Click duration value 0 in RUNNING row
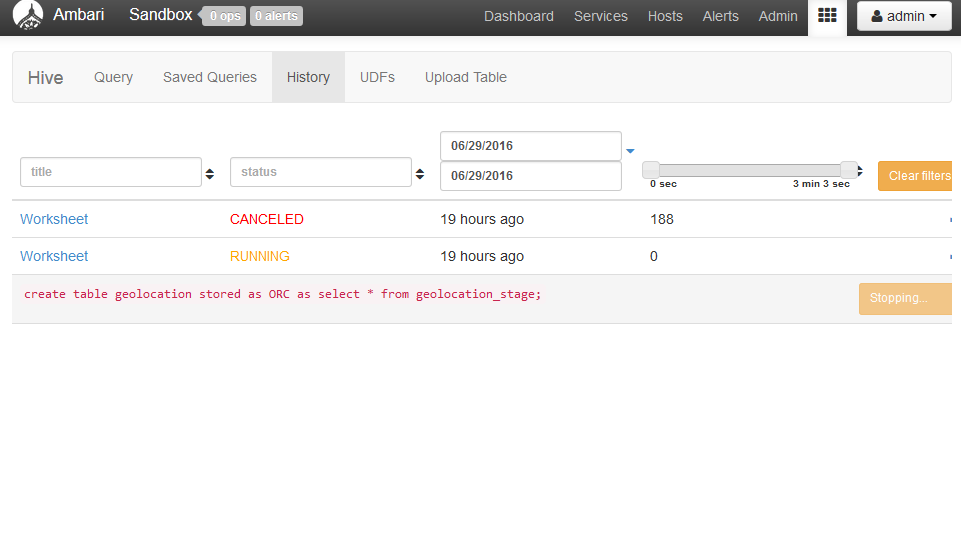 [x=654, y=256]
